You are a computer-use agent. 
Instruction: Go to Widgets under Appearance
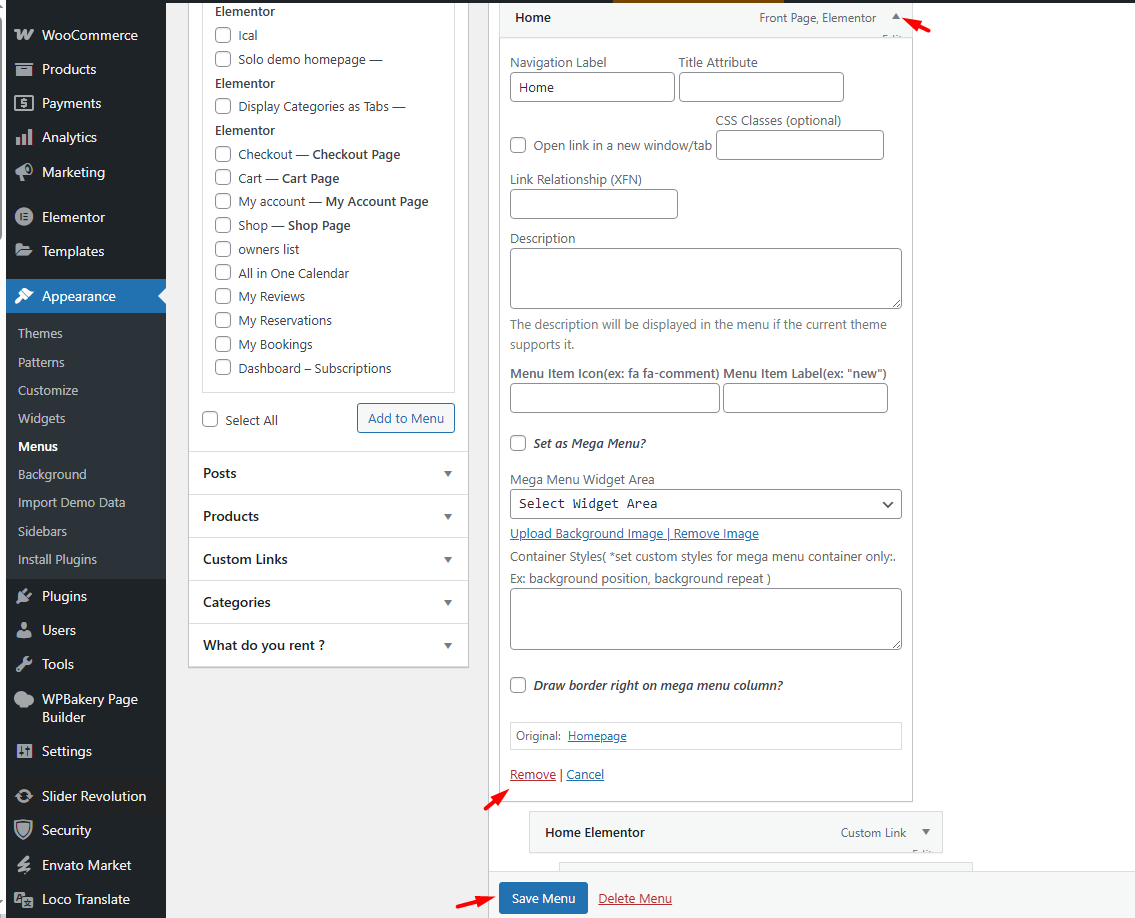tap(42, 418)
